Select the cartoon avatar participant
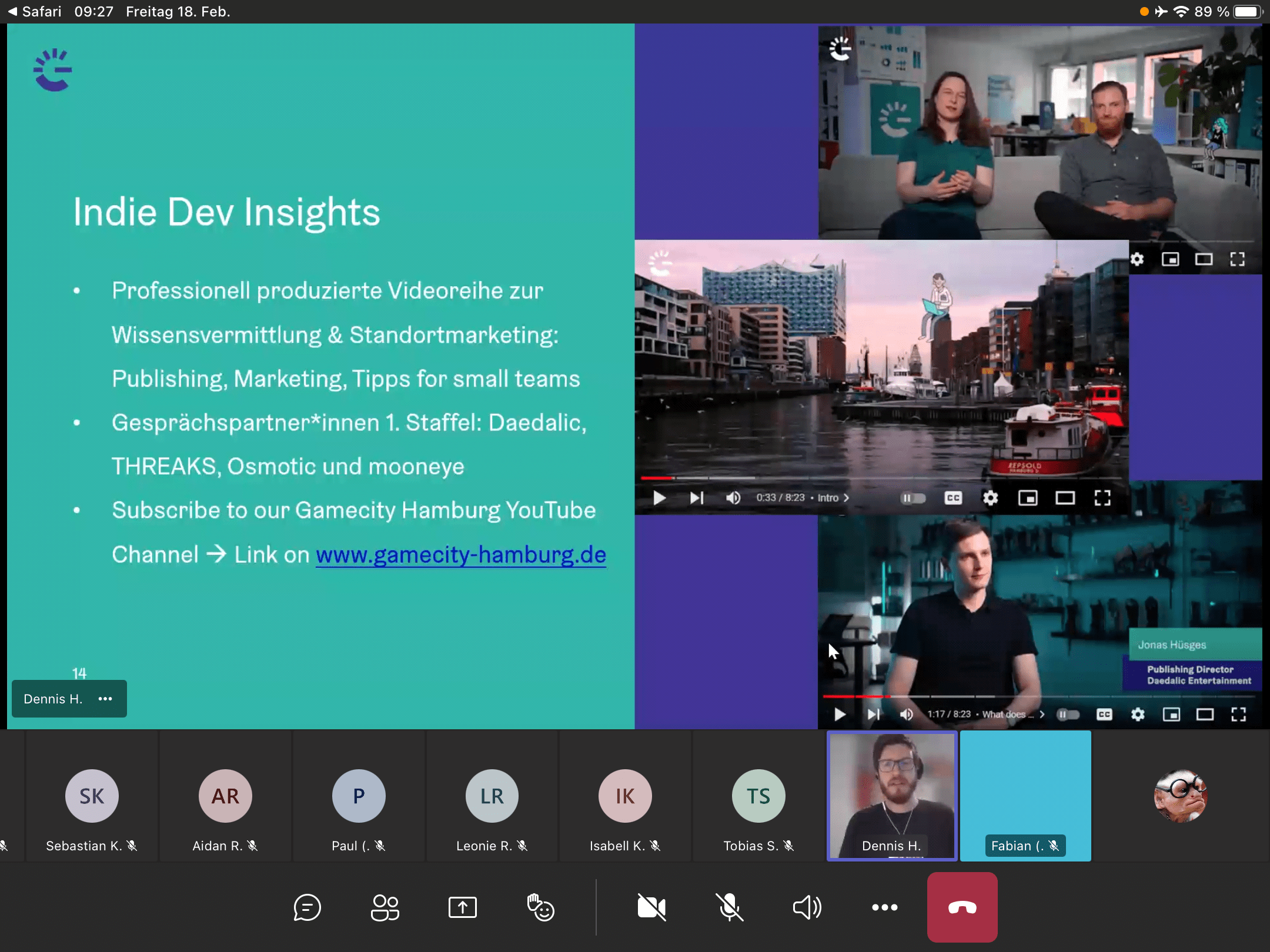The image size is (1270, 952). [x=1180, y=796]
